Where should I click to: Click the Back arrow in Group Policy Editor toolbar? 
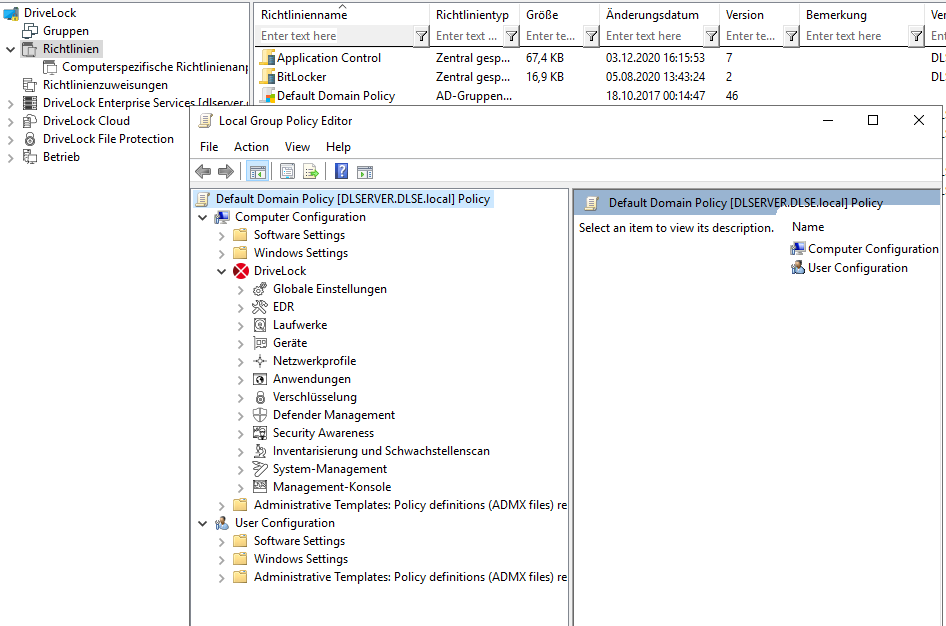pyautogui.click(x=203, y=172)
